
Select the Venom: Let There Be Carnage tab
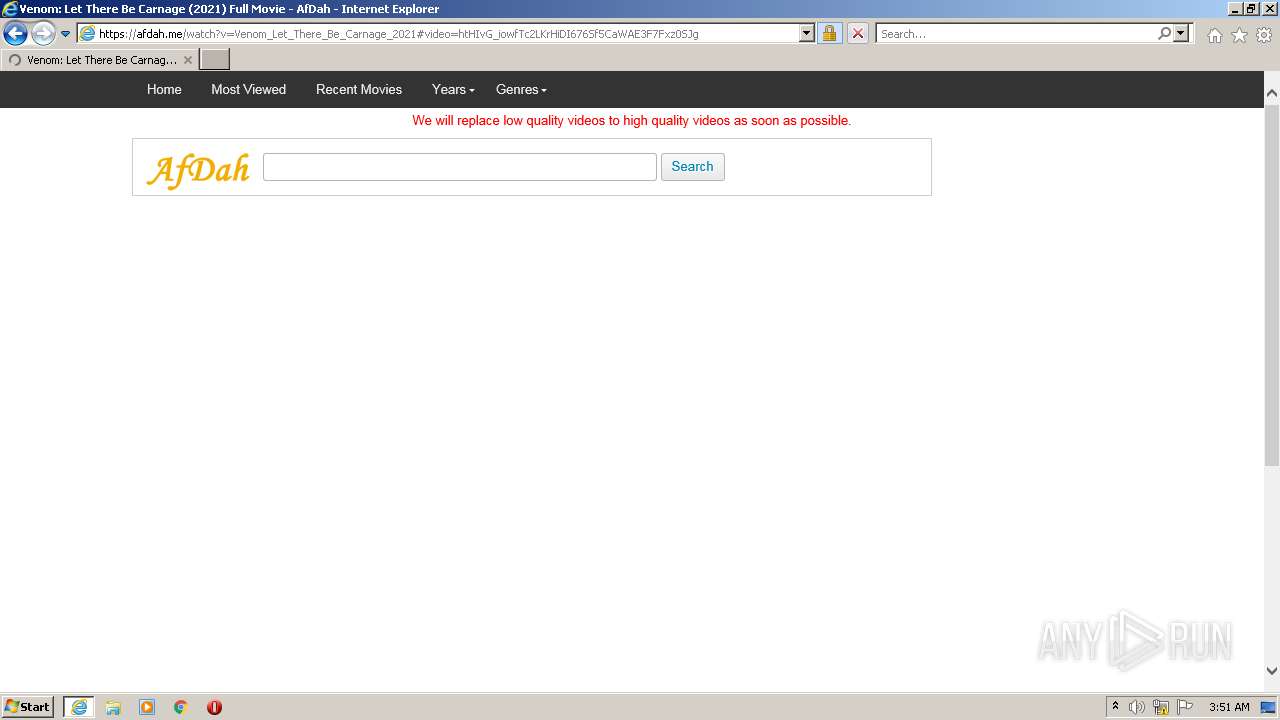(100, 60)
